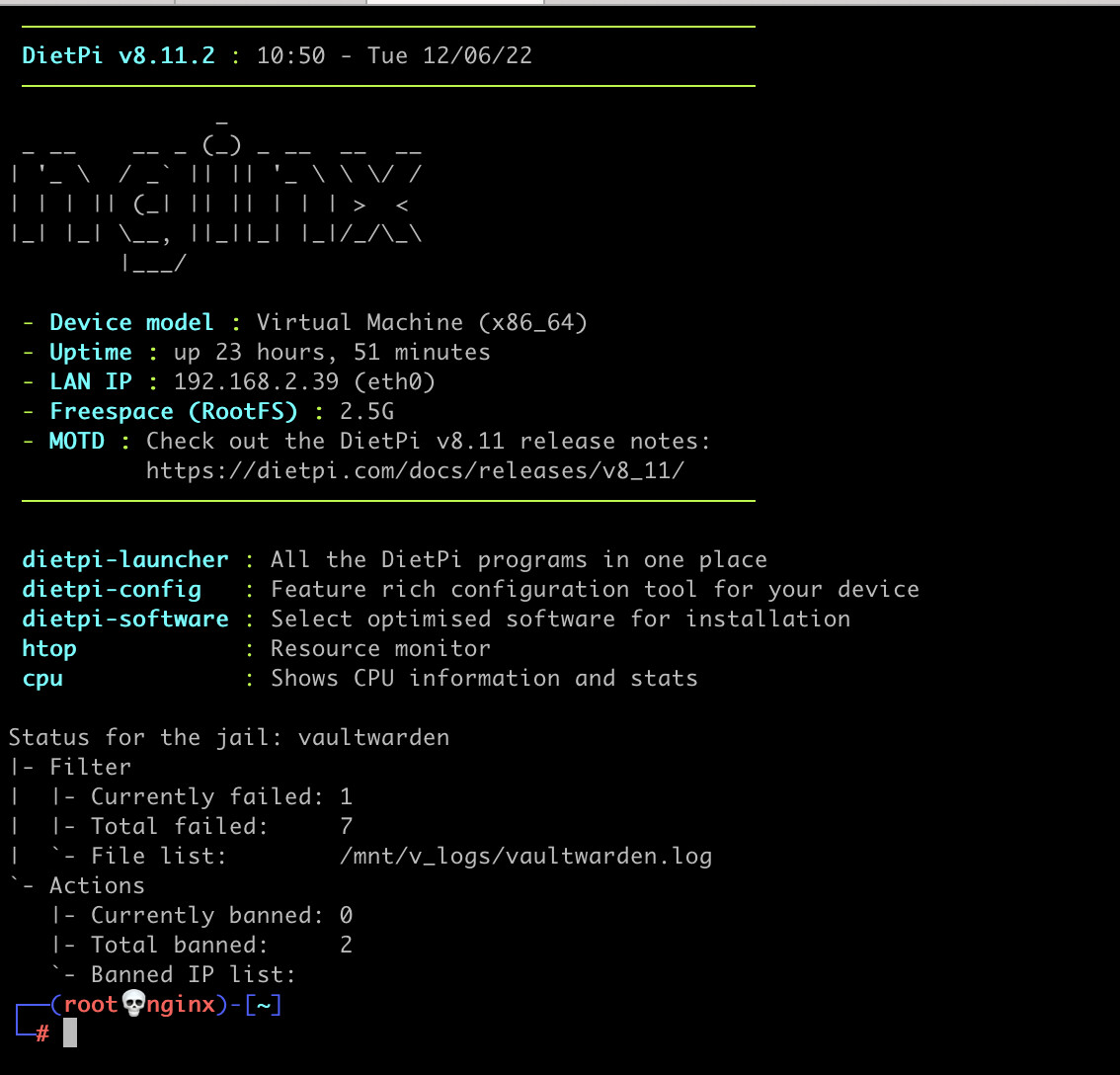
Task: Click the 'dietpi-software' command name
Action: coord(125,619)
